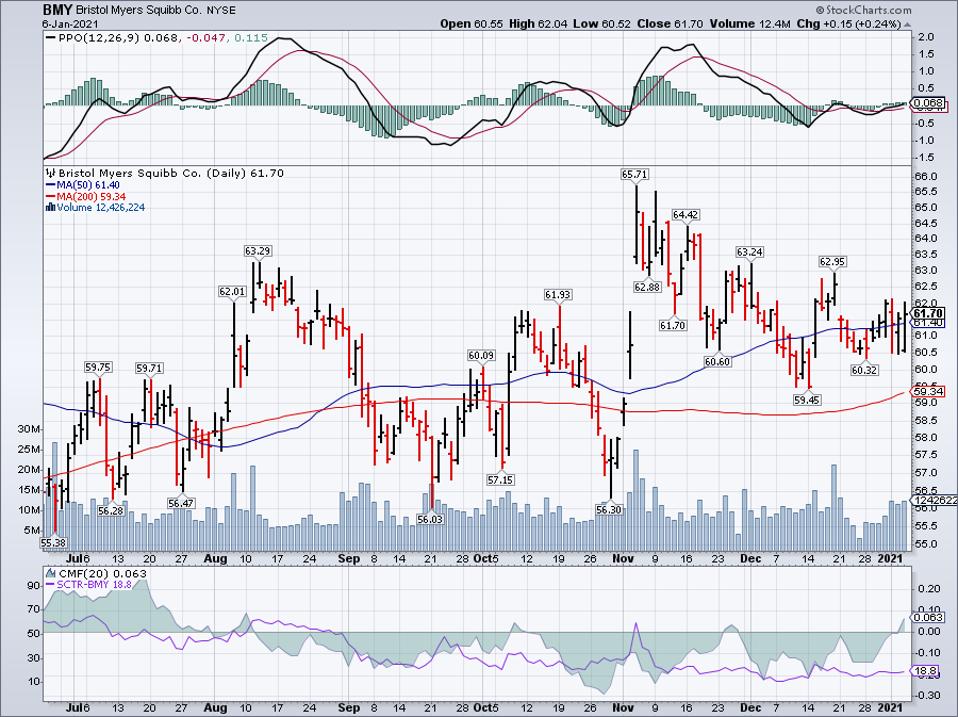958x717 pixels.
Task: Click the 63.24 price label
Action: pyautogui.click(x=750, y=252)
